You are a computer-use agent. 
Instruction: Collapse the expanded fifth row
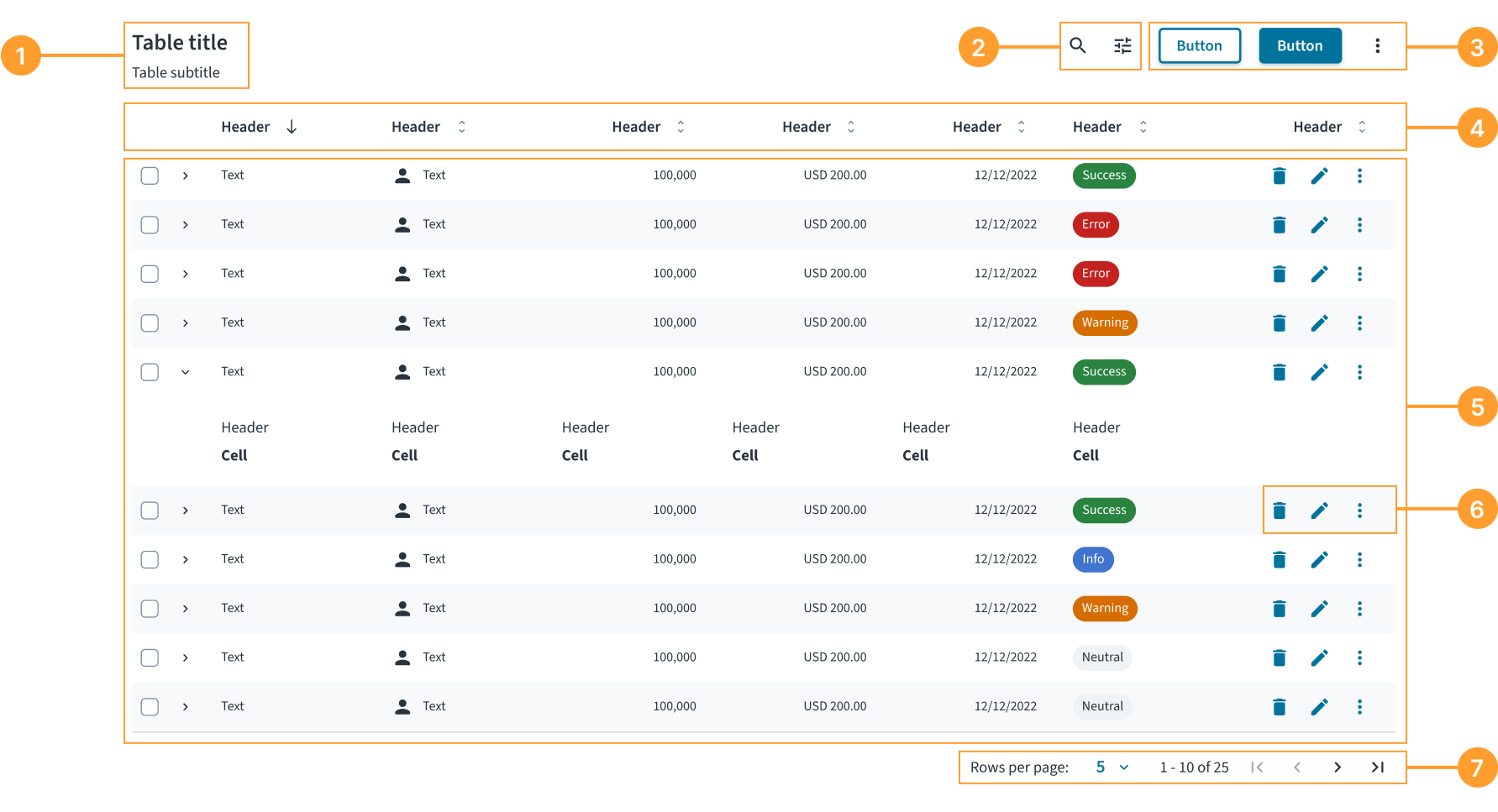186,371
